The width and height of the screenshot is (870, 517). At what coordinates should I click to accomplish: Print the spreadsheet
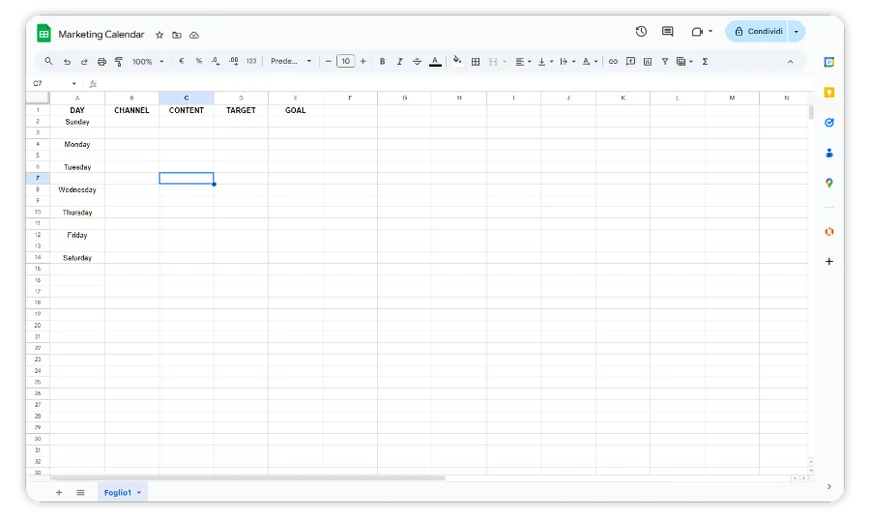[102, 62]
